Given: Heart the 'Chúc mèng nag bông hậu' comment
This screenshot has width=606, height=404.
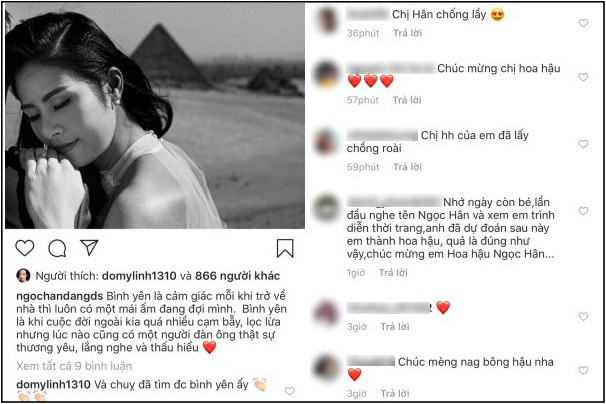Looking at the screenshot, I should click(x=583, y=370).
